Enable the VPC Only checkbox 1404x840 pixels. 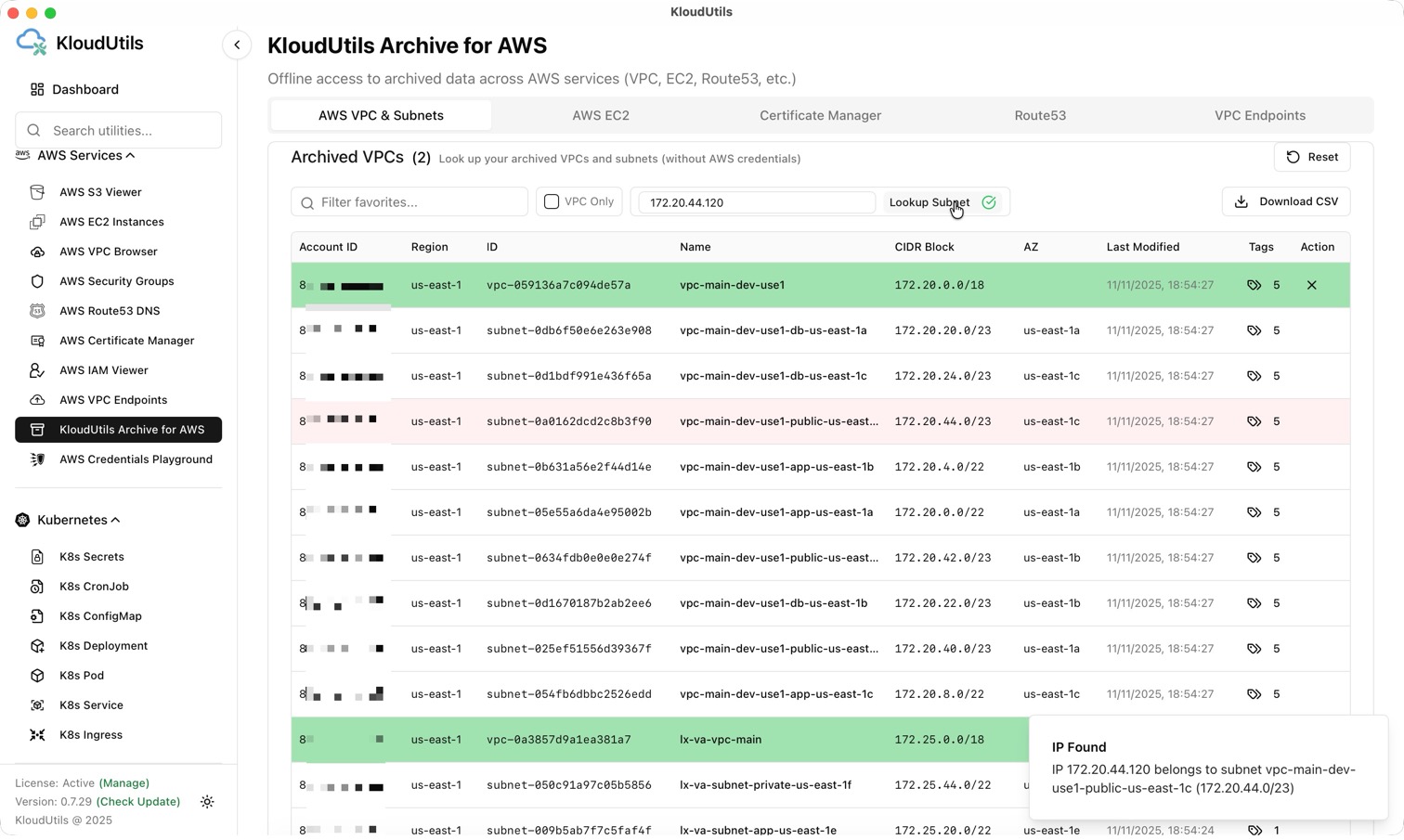[552, 201]
